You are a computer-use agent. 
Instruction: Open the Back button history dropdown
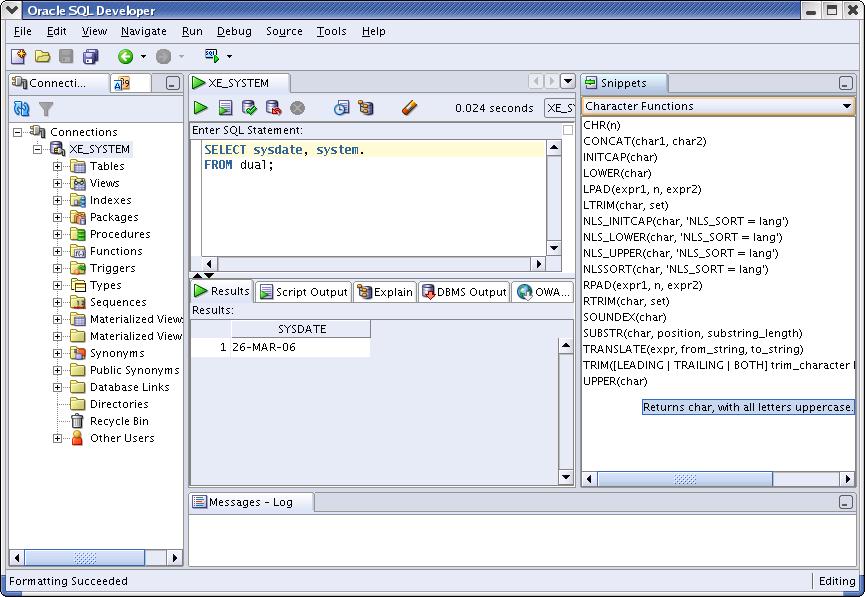pyautogui.click(x=143, y=56)
